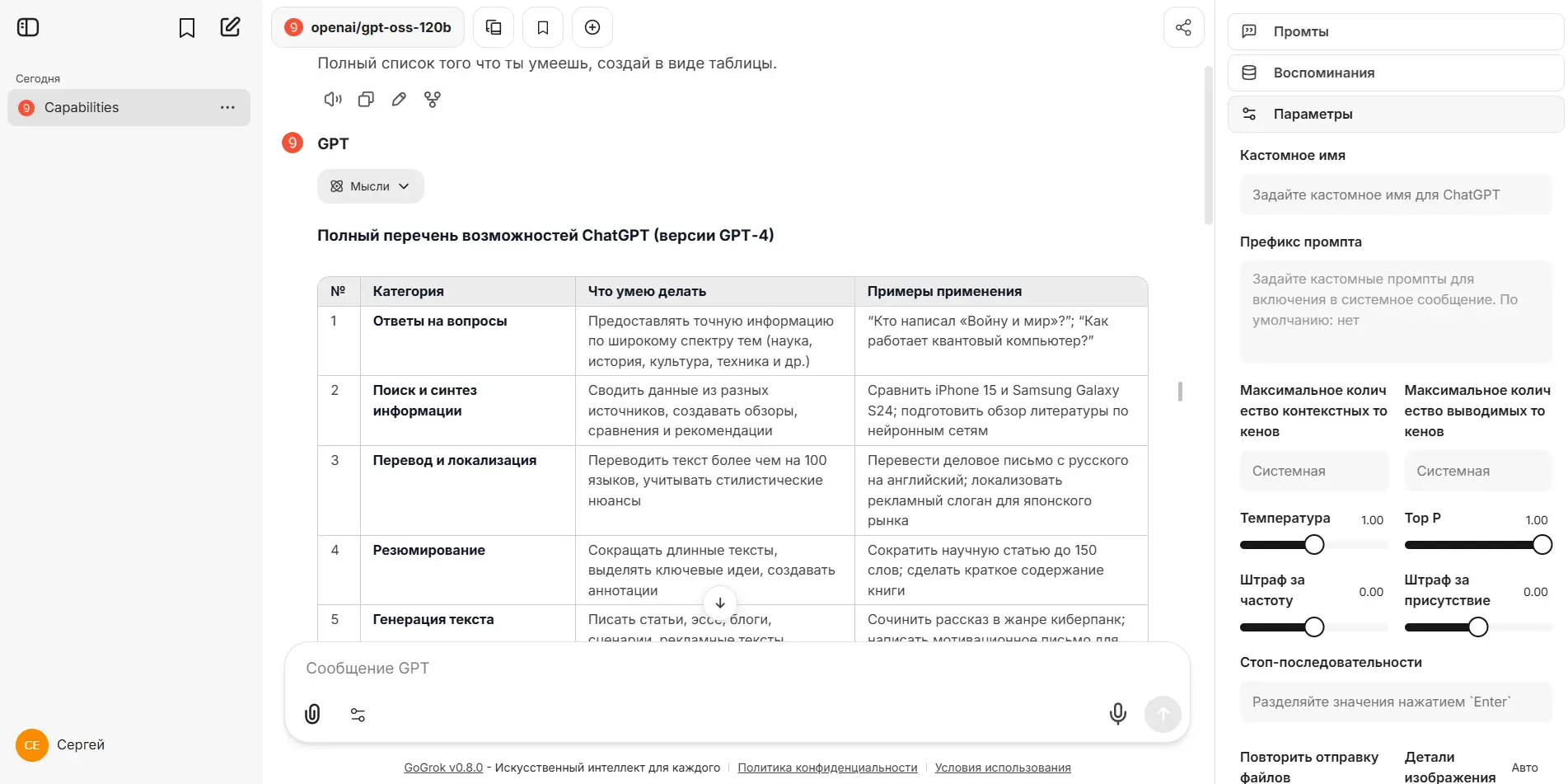
Task: Click the share icon at top right
Action: point(1183,27)
